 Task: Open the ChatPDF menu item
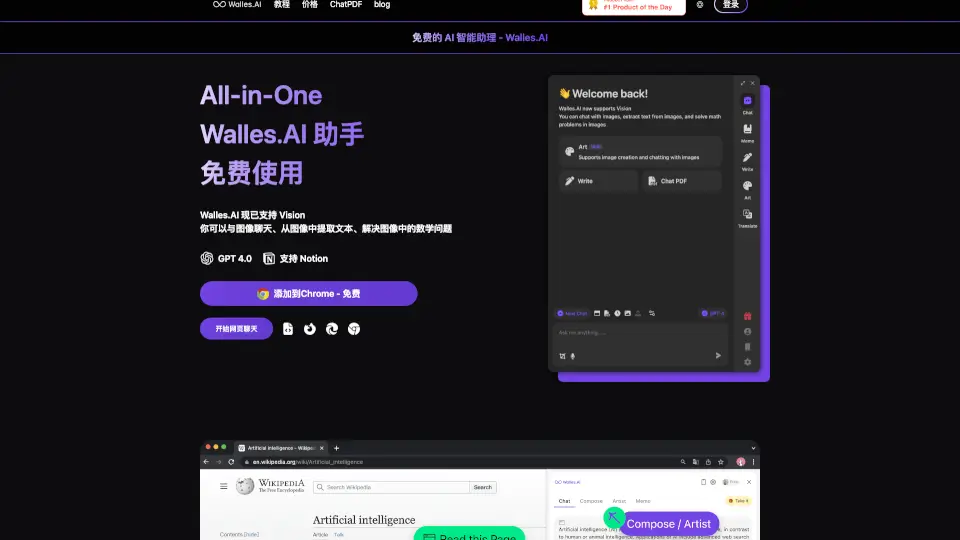point(346,5)
